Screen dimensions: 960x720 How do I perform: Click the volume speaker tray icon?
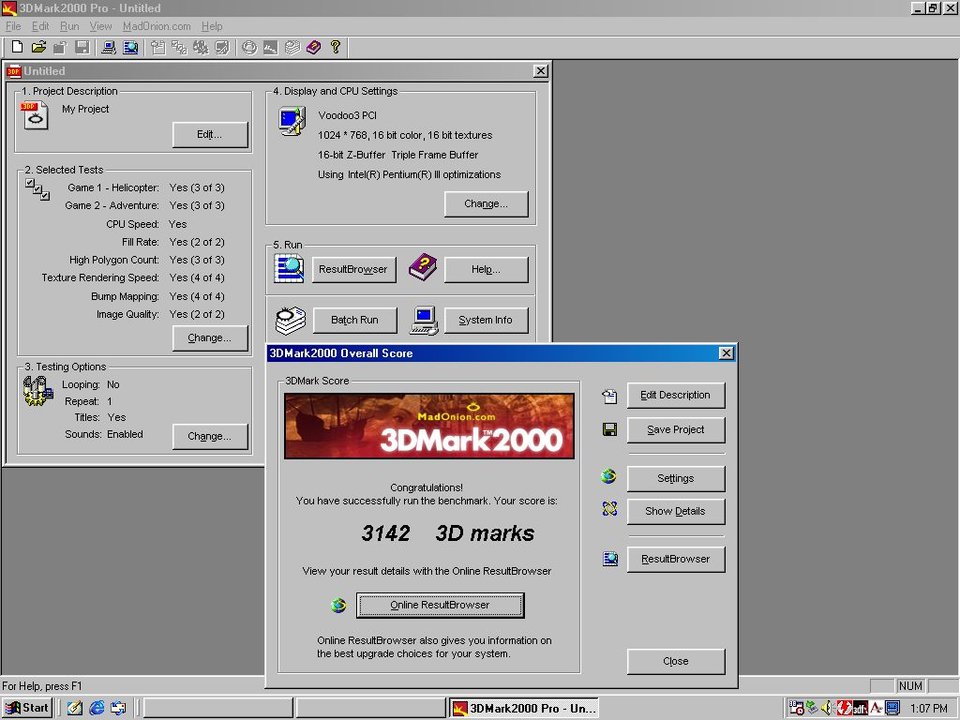(827, 708)
